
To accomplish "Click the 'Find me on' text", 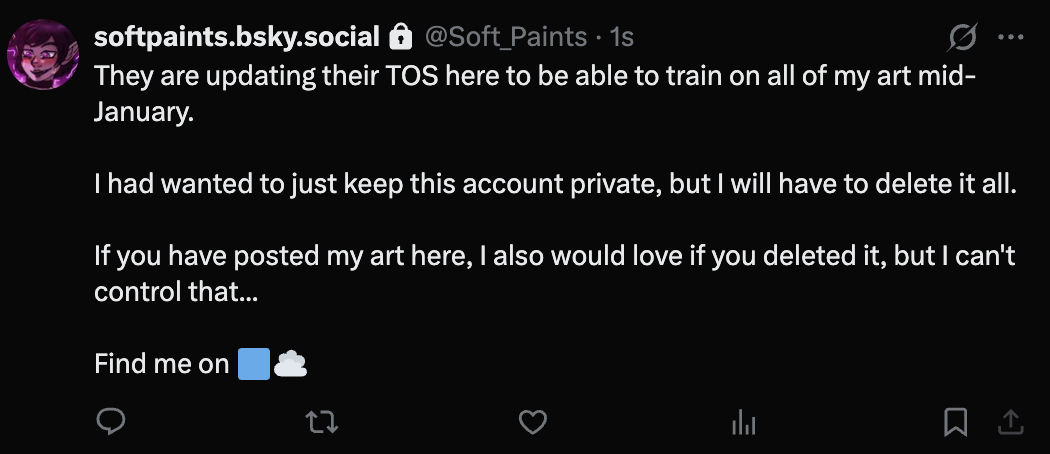I will click(x=162, y=365).
